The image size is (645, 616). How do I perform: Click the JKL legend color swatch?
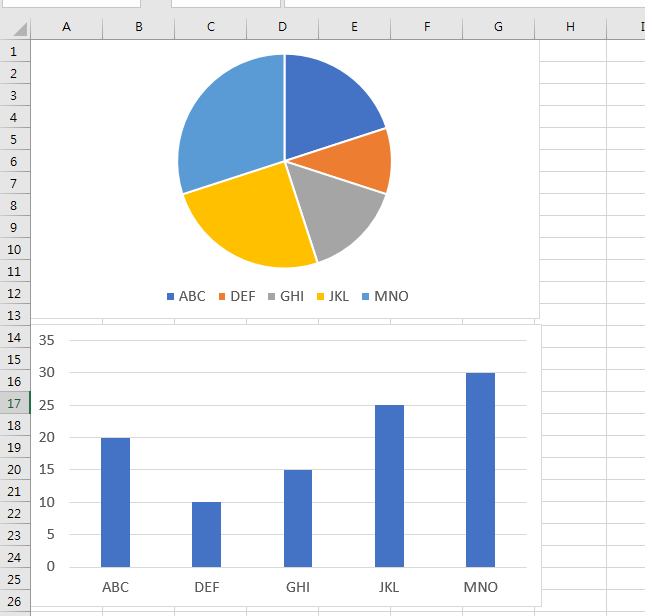[320, 296]
